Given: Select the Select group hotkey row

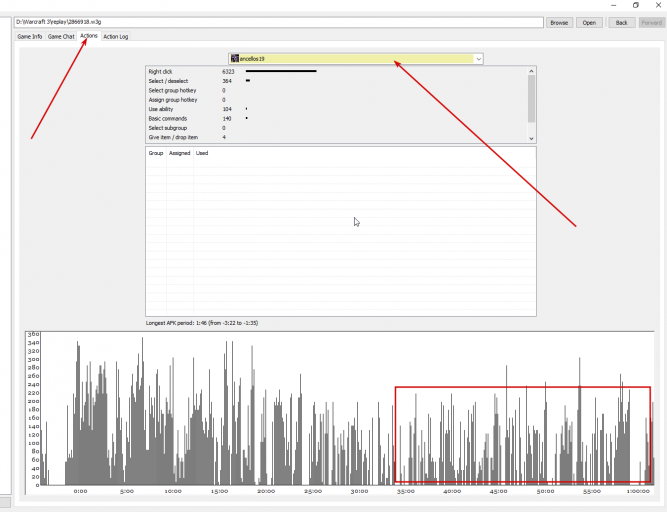Looking at the screenshot, I should click(x=336, y=90).
